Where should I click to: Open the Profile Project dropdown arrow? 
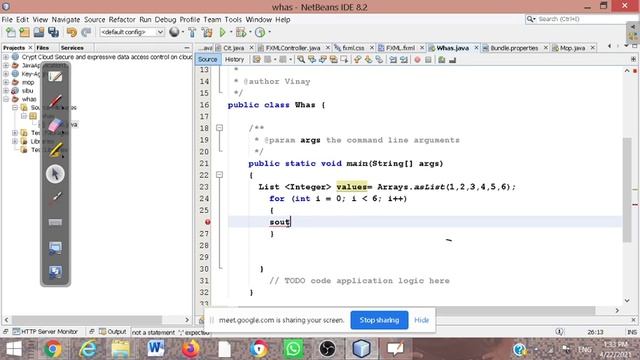tap(269, 32)
